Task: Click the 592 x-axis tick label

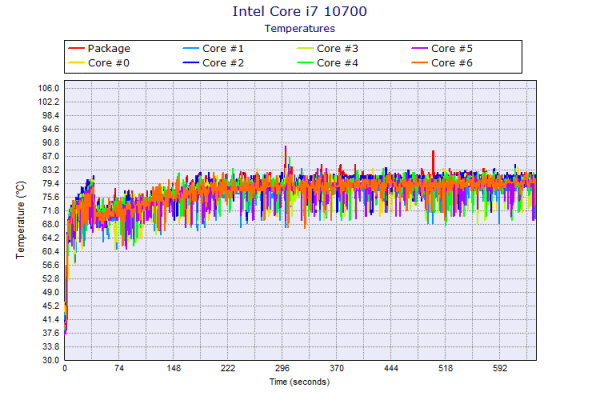Action: point(500,368)
